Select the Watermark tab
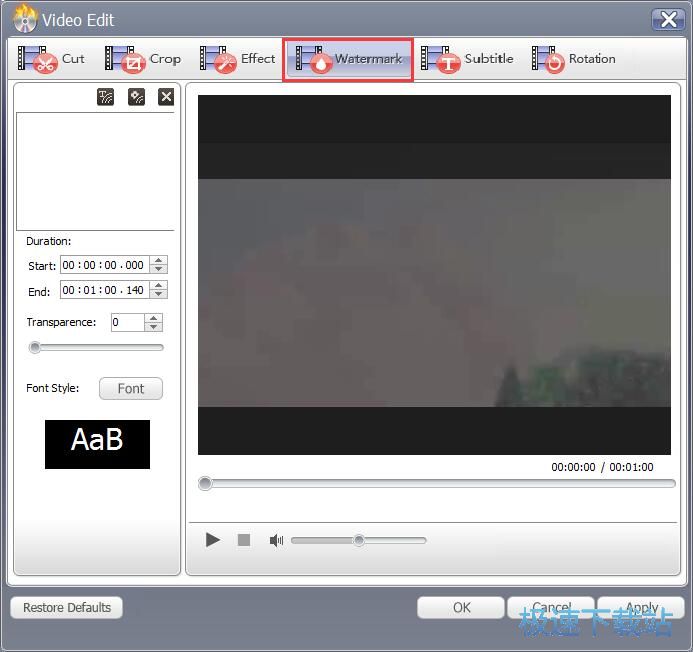 click(x=348, y=59)
